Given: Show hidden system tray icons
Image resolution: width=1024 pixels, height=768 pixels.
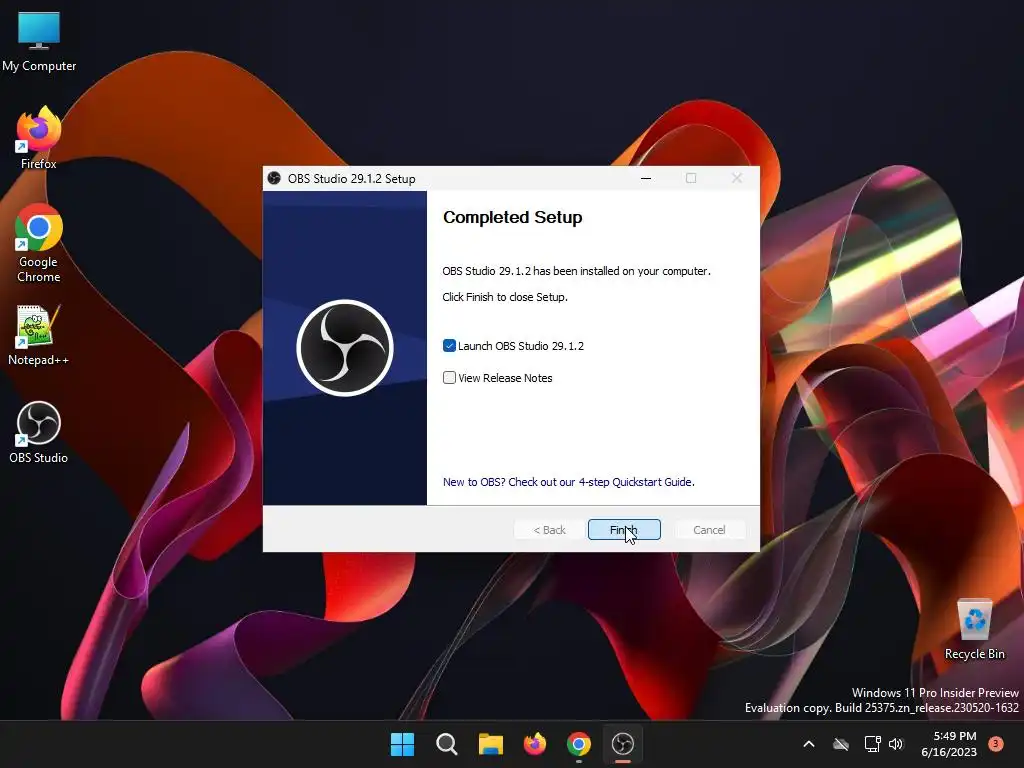Looking at the screenshot, I should (x=808, y=744).
